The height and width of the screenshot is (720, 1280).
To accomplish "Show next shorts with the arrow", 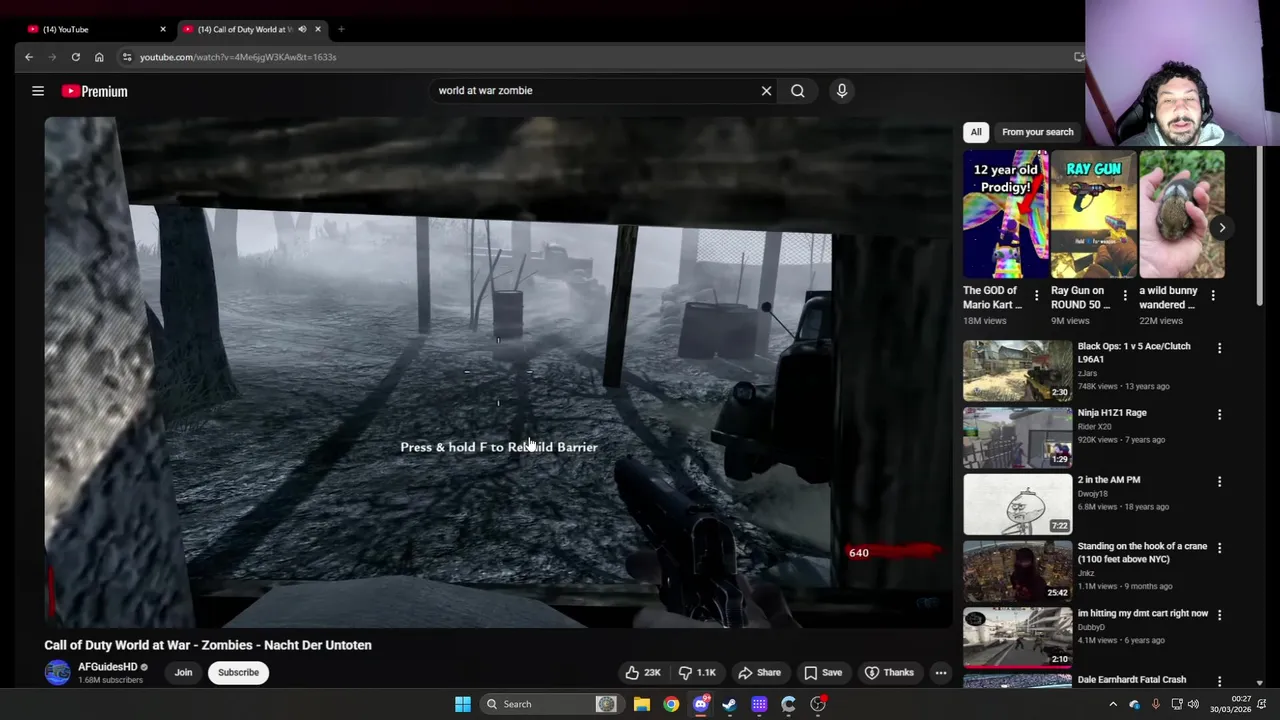I will (1222, 228).
